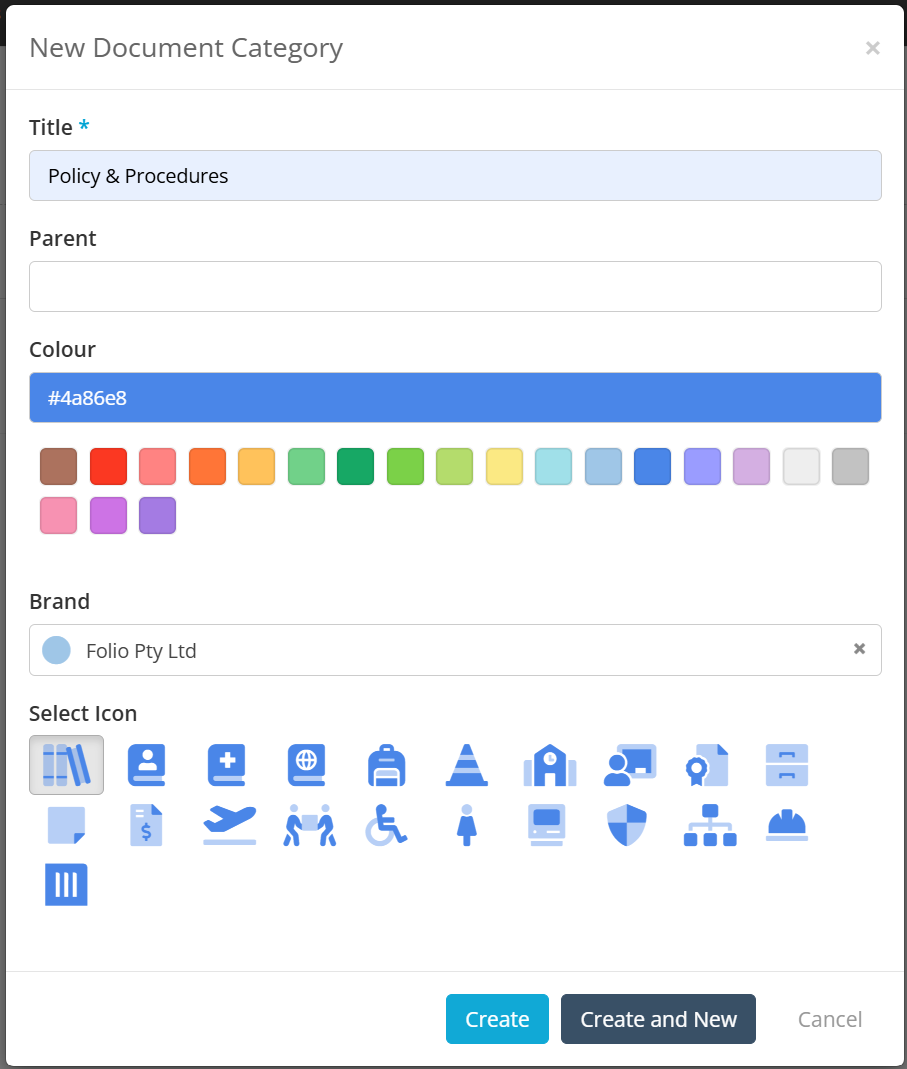Select the school building icon
Image resolution: width=907 pixels, height=1069 pixels.
coord(550,765)
